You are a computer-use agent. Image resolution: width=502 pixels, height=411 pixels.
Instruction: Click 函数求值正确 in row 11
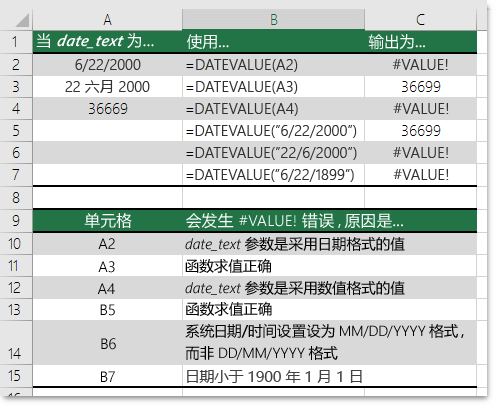(x=228, y=266)
